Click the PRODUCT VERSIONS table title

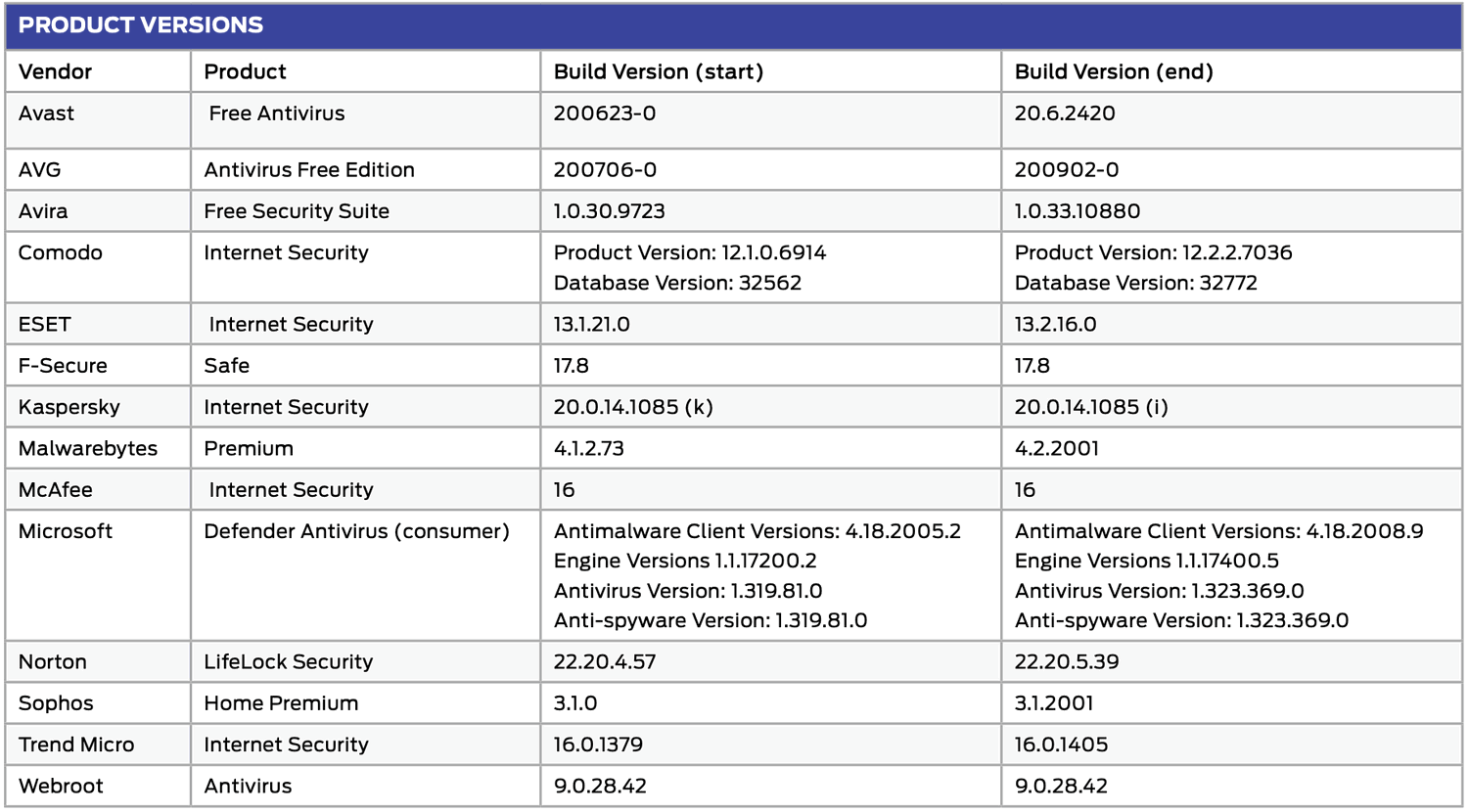click(x=141, y=25)
